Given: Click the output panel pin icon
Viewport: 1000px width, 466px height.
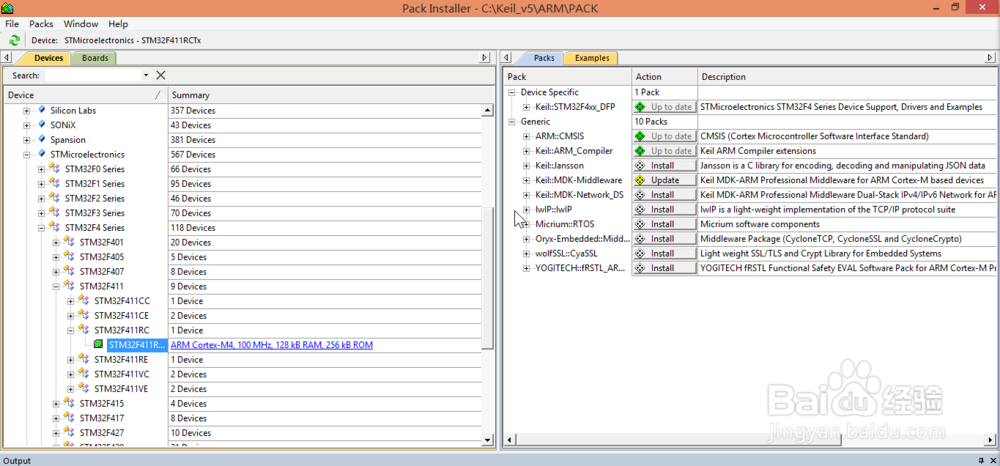Looking at the screenshot, I should [x=982, y=460].
